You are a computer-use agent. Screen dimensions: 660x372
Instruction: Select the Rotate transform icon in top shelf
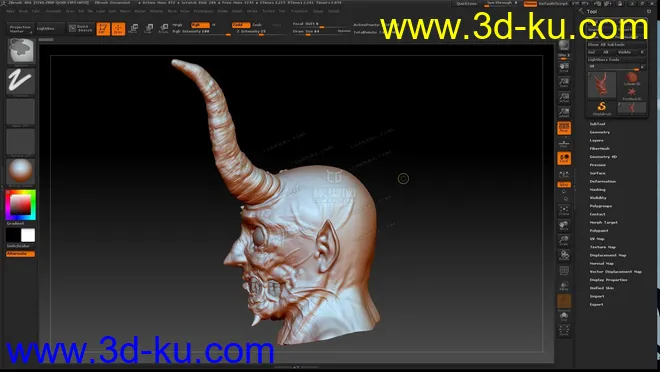[x=164, y=29]
